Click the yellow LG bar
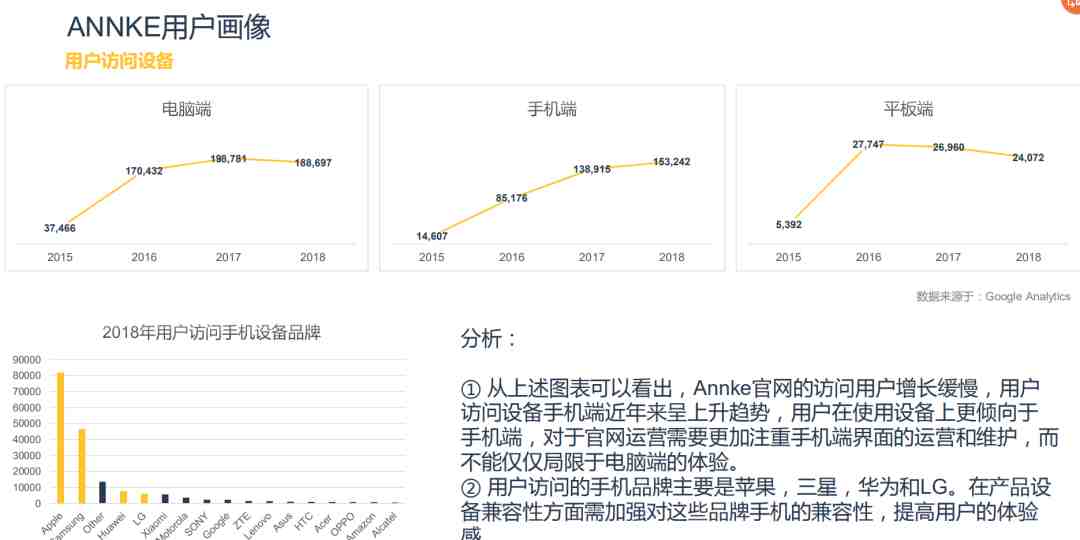1080x540 pixels. (144, 499)
